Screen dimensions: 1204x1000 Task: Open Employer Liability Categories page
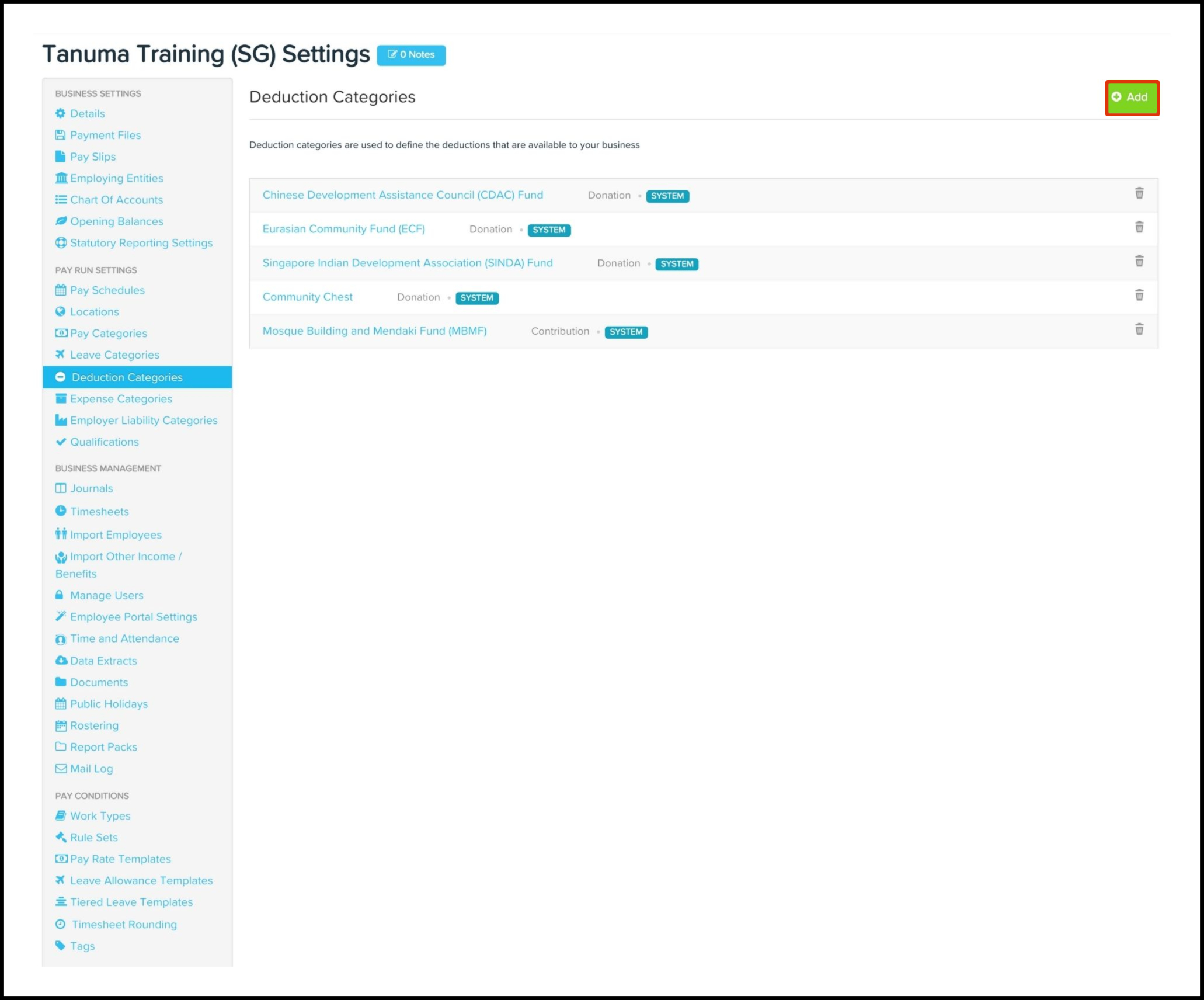point(144,421)
